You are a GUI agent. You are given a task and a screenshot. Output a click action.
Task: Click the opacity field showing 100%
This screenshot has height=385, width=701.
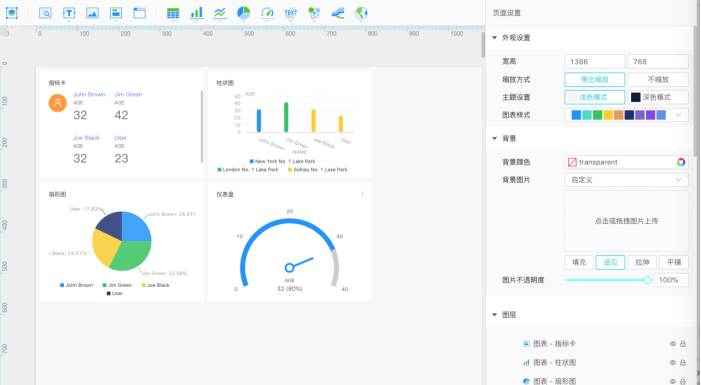click(x=671, y=280)
